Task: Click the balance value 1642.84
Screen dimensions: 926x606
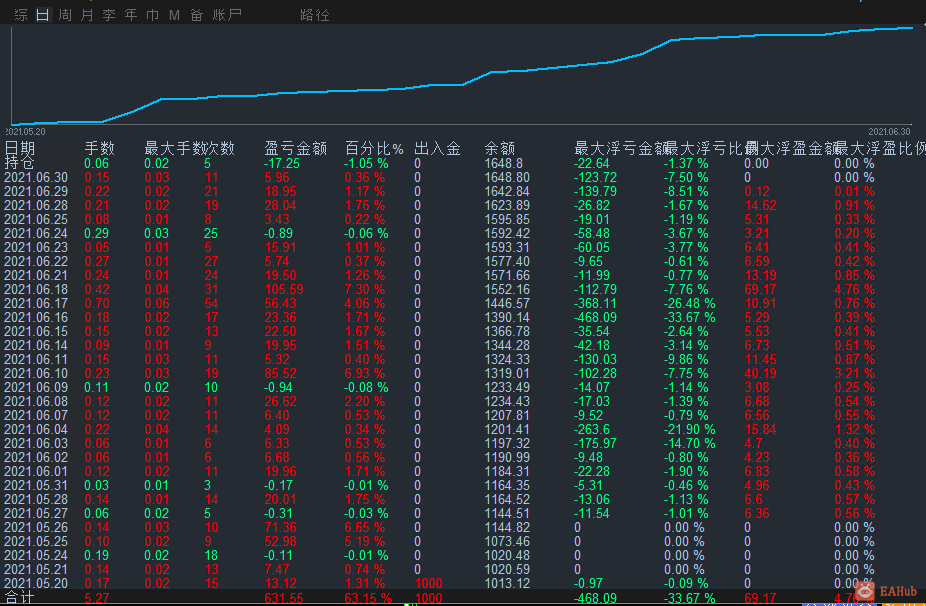Action: [x=507, y=191]
